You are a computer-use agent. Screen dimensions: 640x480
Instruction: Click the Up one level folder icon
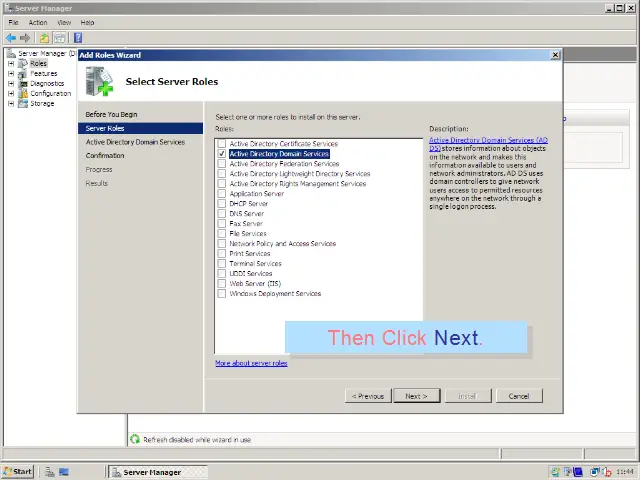click(x=44, y=38)
